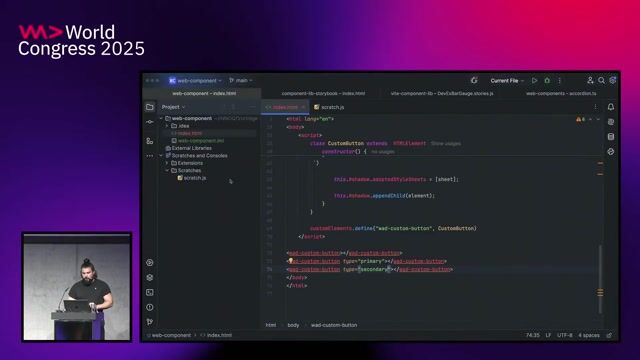640x360 pixels.
Task: Open the Notifications bell icon
Action: click(x=611, y=107)
